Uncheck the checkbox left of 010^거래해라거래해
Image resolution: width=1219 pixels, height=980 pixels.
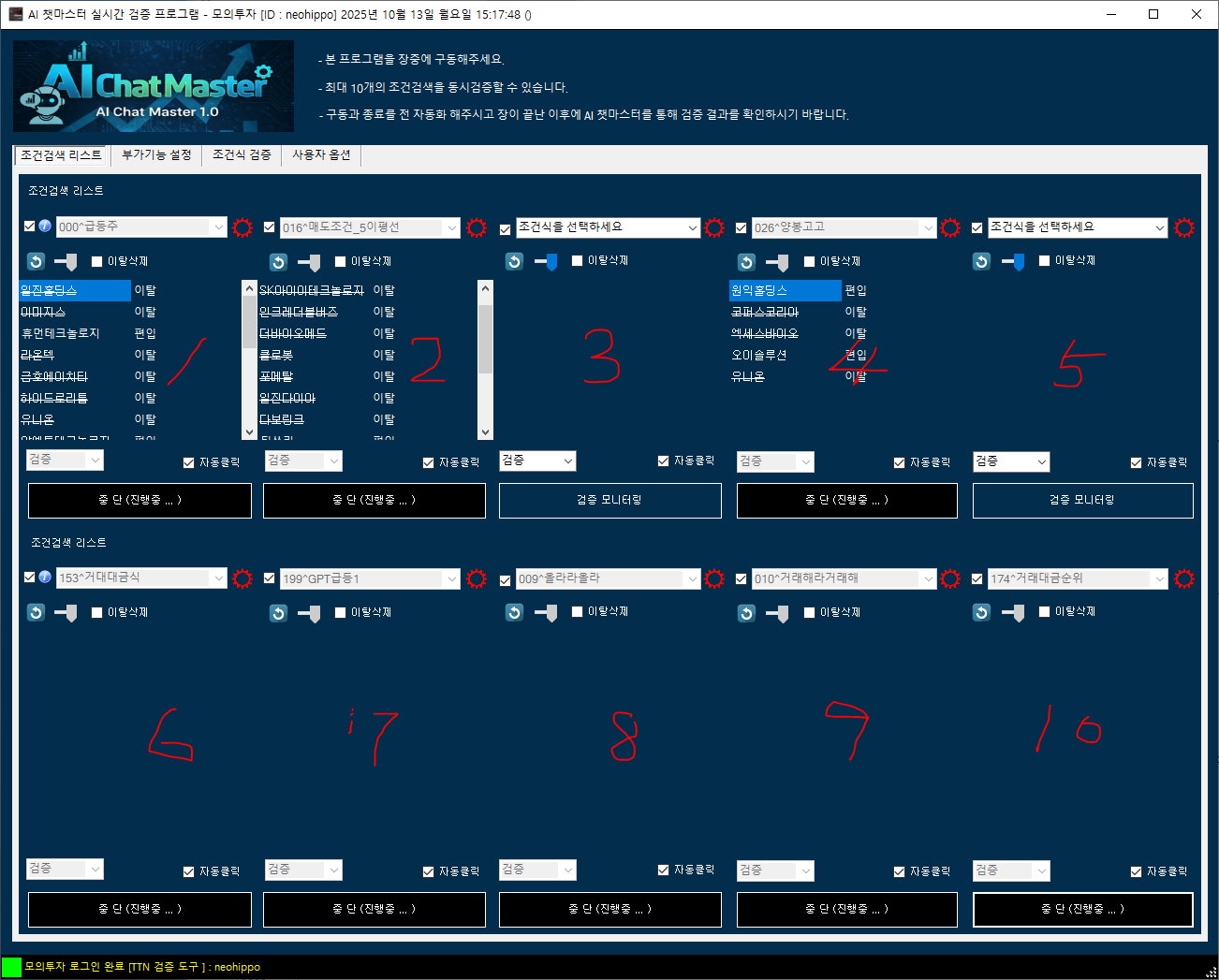[x=741, y=579]
